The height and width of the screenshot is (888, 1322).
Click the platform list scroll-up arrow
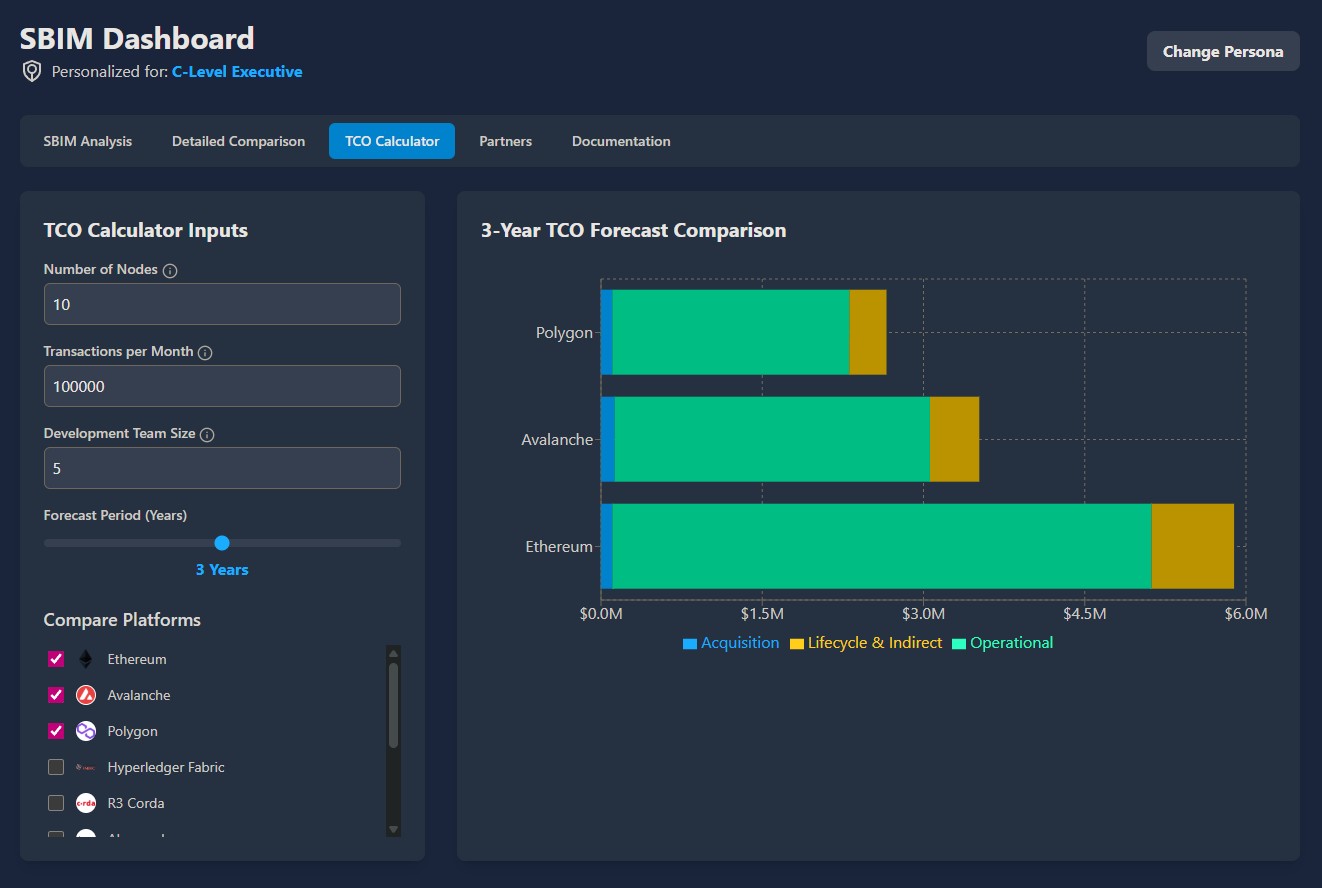tap(393, 653)
